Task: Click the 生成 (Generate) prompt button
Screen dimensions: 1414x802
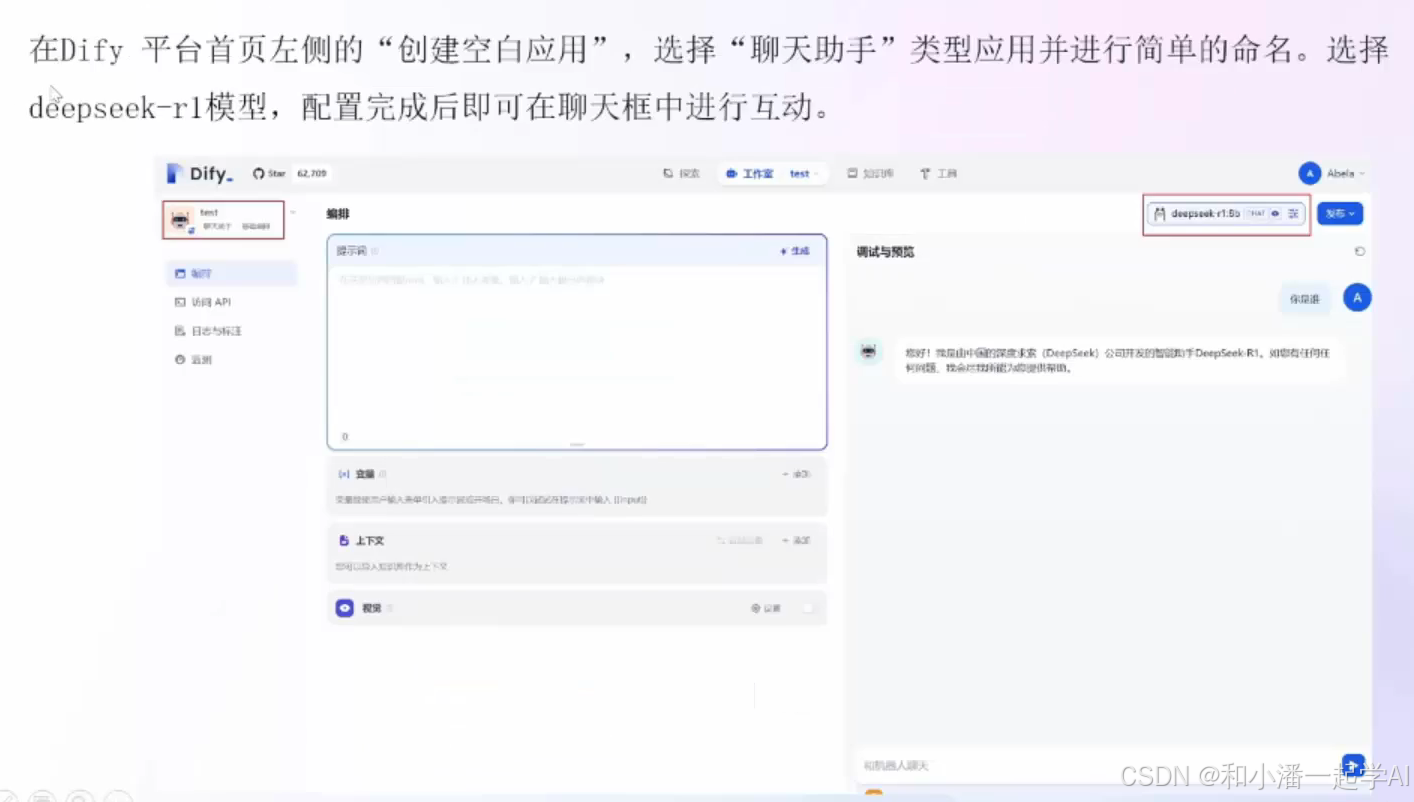Action: [x=795, y=252]
